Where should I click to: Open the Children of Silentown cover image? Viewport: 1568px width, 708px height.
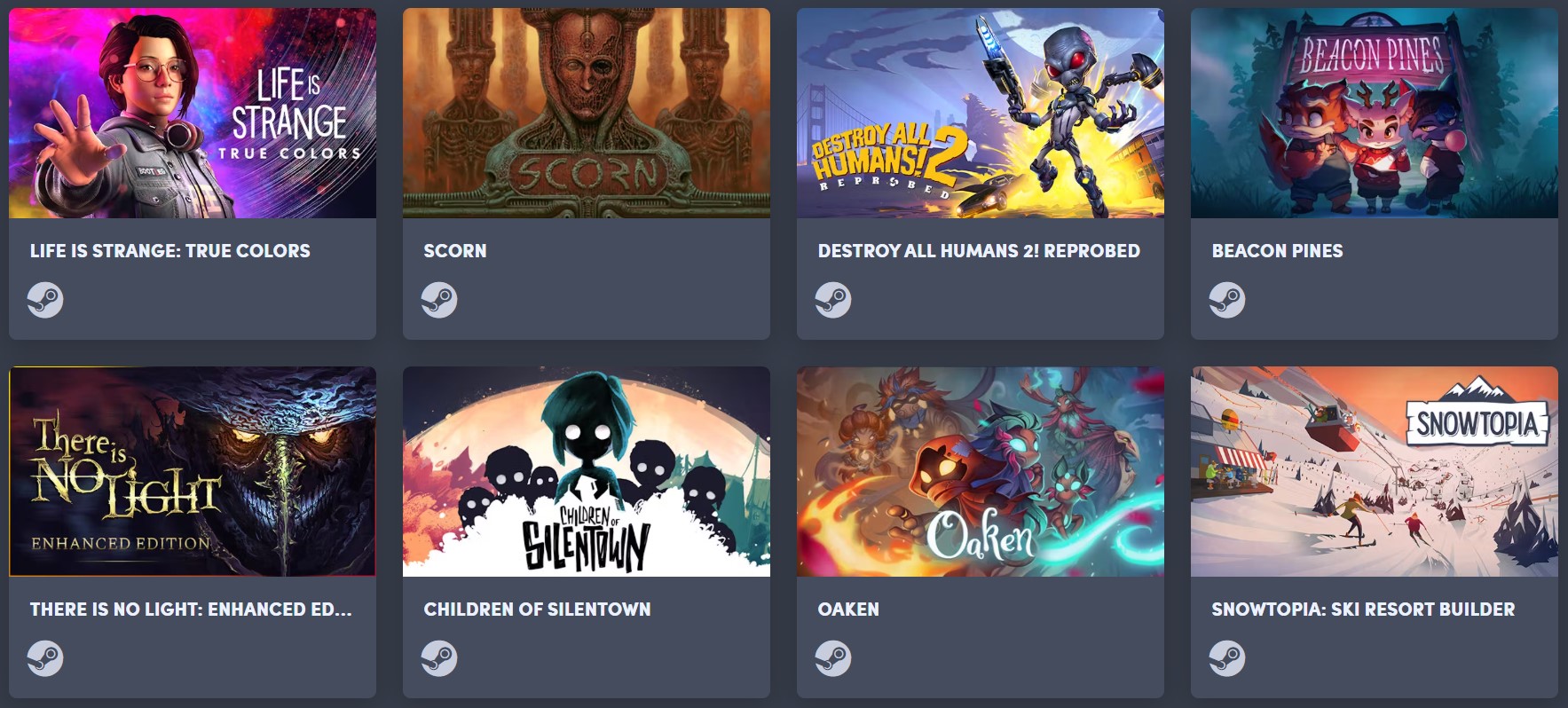click(x=587, y=472)
